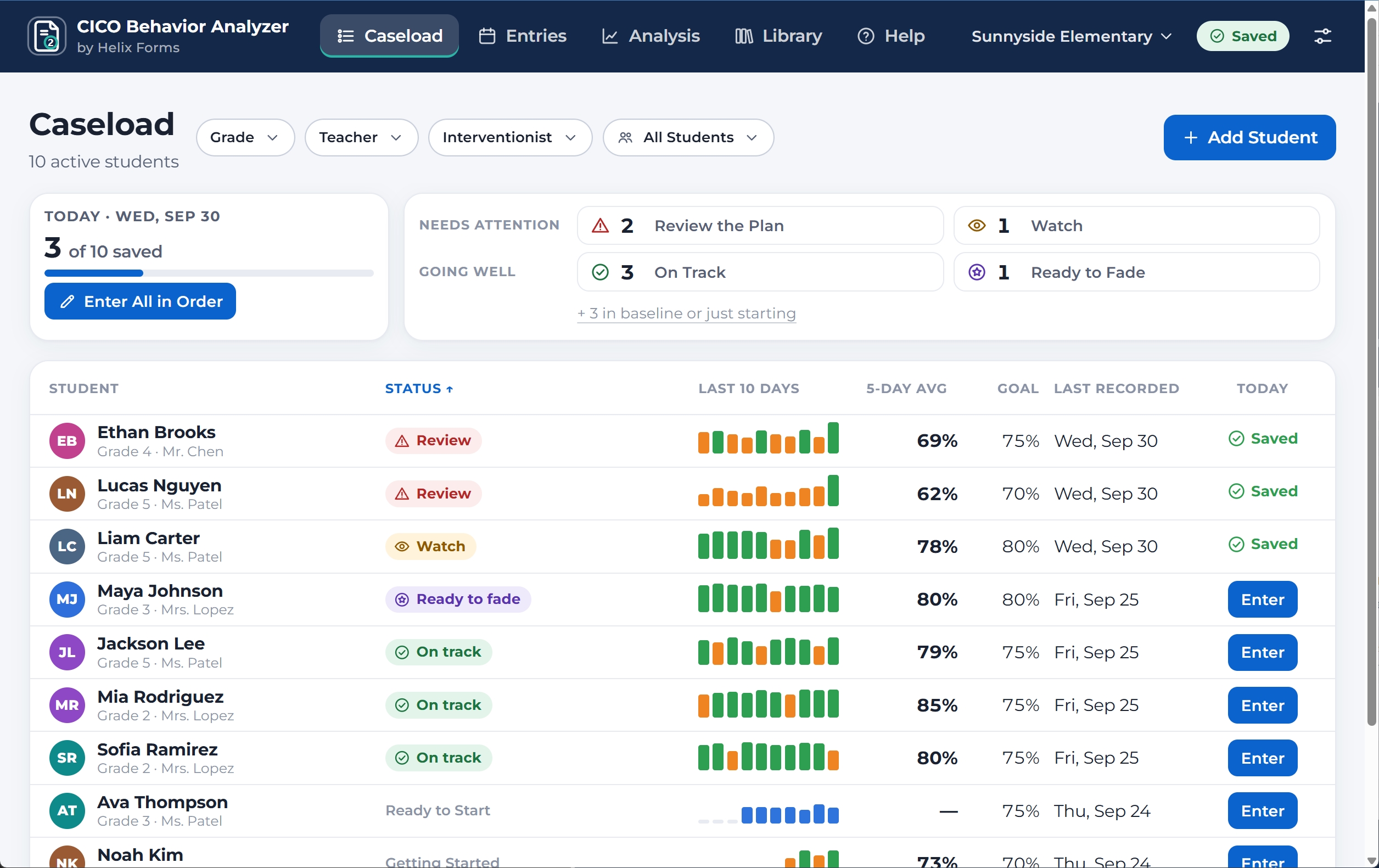Click the Add Student button
Viewport: 1379px width, 868px height.
coord(1249,137)
